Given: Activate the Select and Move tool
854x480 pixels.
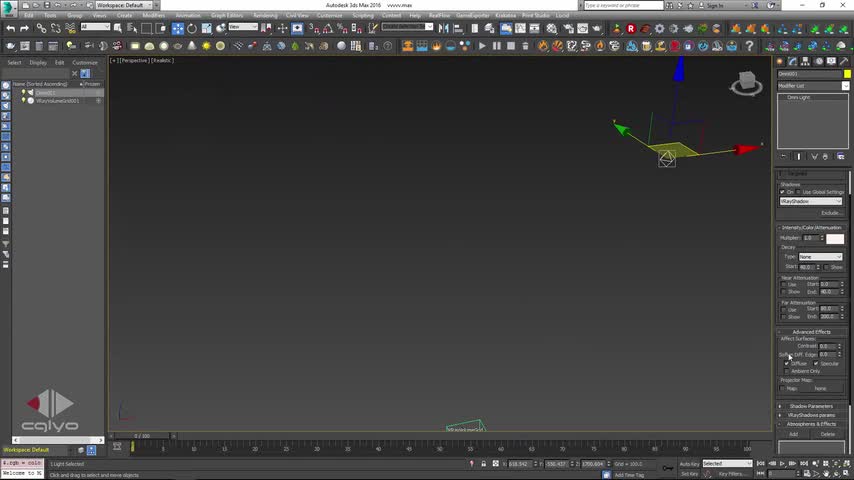Looking at the screenshot, I should click(x=178, y=28).
